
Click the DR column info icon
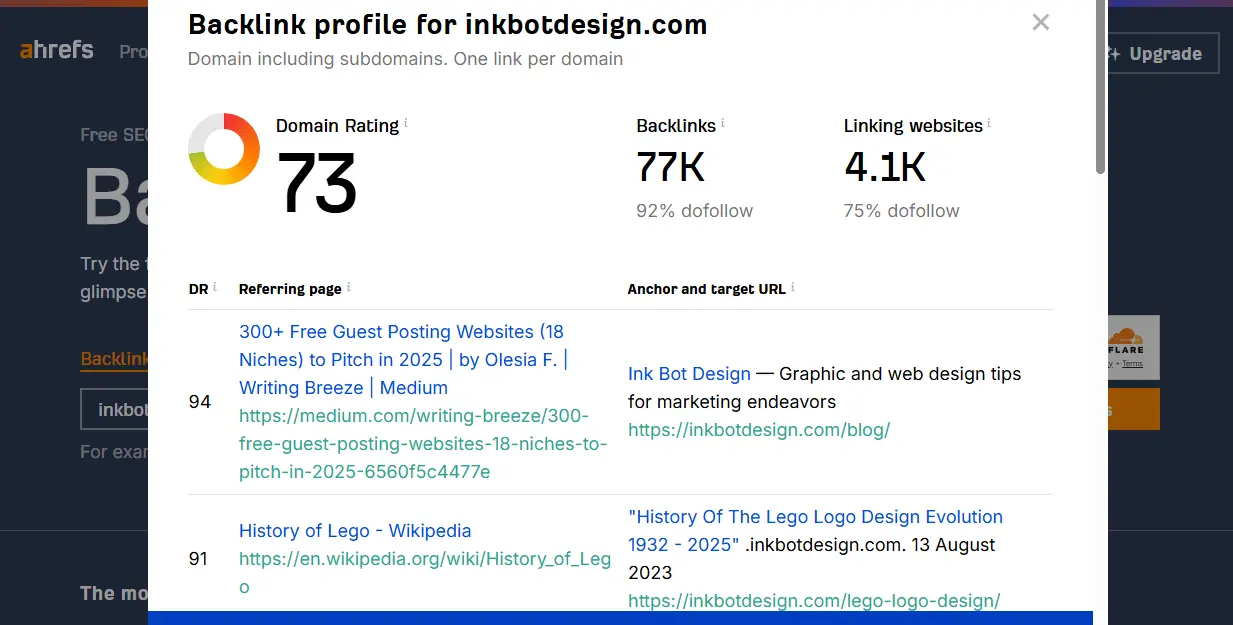215,287
